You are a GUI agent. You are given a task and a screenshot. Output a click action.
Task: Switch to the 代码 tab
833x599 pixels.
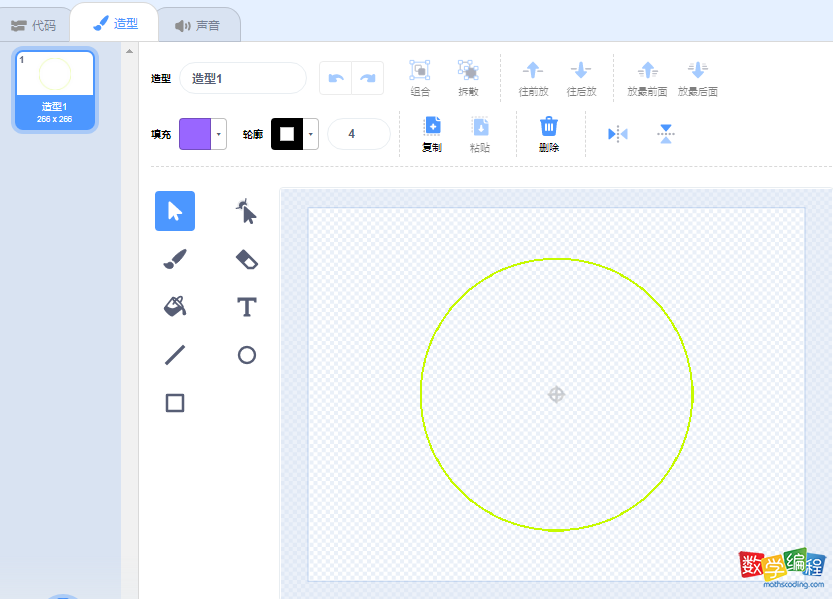(x=34, y=25)
